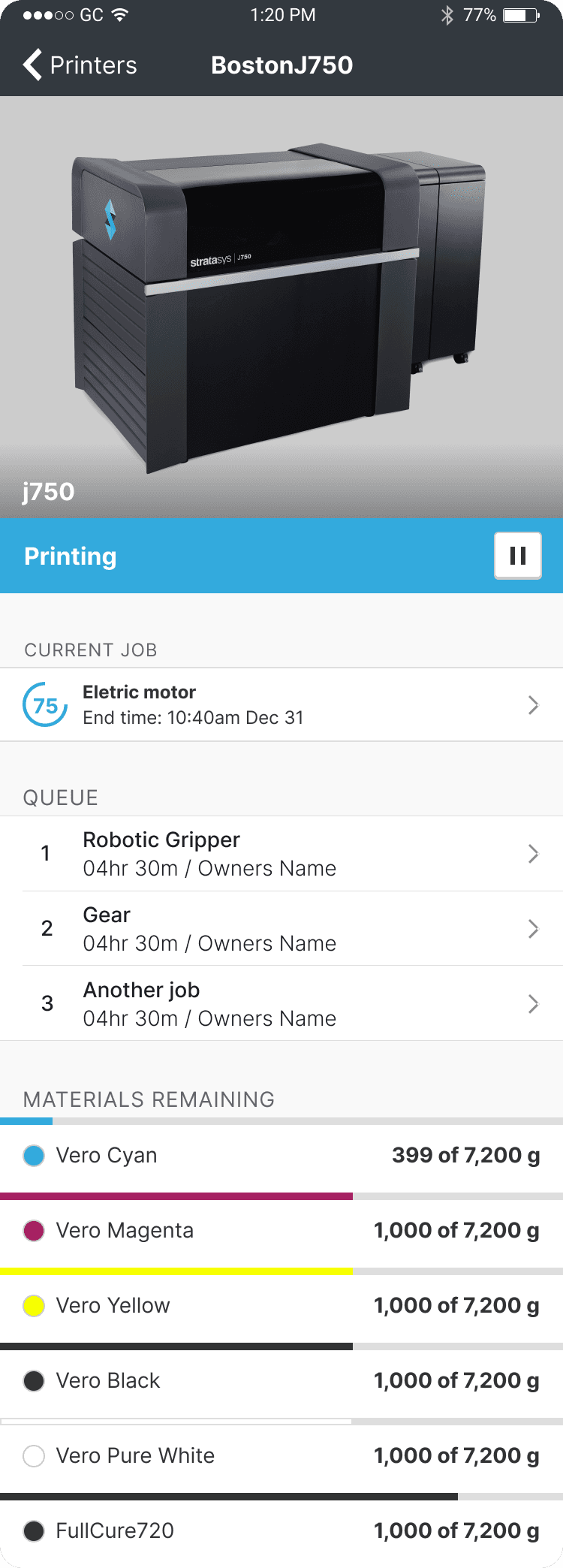This screenshot has width=563, height=1568.
Task: Expand the Another job row chevron
Action: point(534,1004)
